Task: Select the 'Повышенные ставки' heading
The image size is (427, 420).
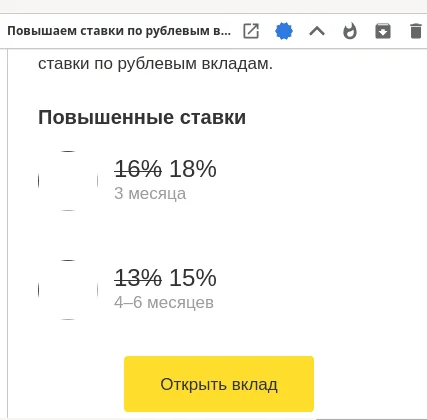Action: (142, 117)
